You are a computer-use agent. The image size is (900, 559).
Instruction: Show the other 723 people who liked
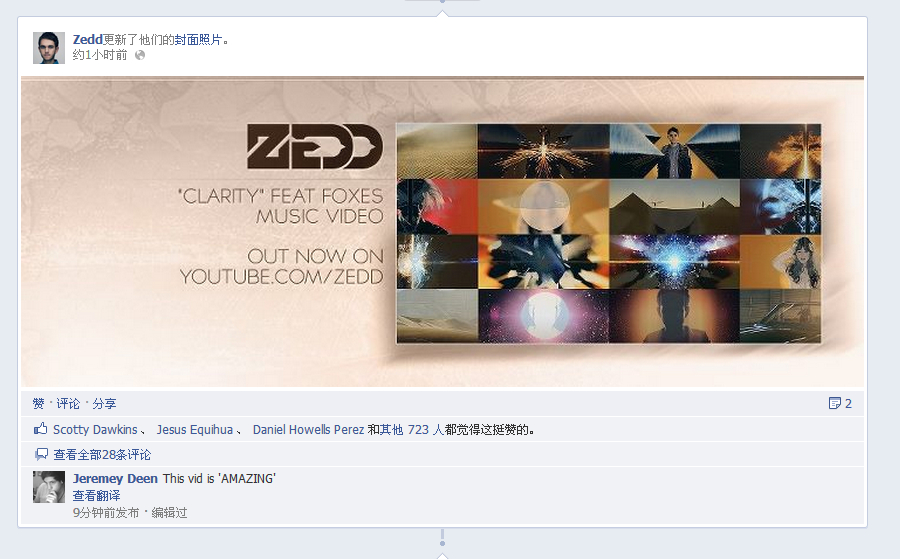(412, 429)
